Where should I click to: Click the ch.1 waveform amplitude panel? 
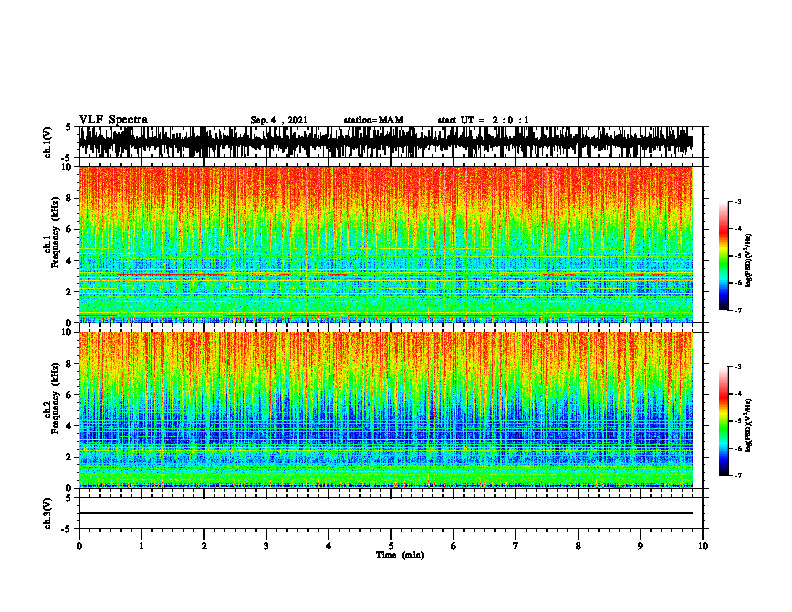click(385, 142)
